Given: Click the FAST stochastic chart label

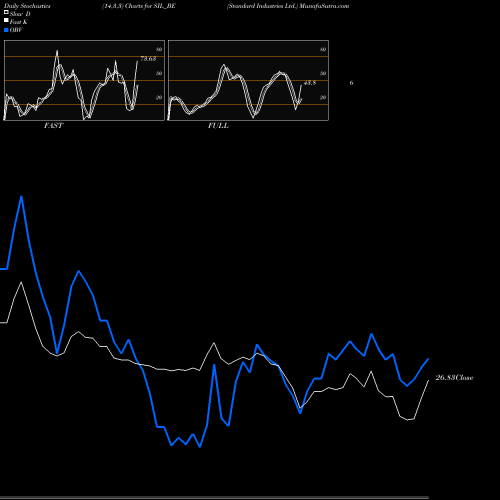Looking at the screenshot, I should click(53, 126).
